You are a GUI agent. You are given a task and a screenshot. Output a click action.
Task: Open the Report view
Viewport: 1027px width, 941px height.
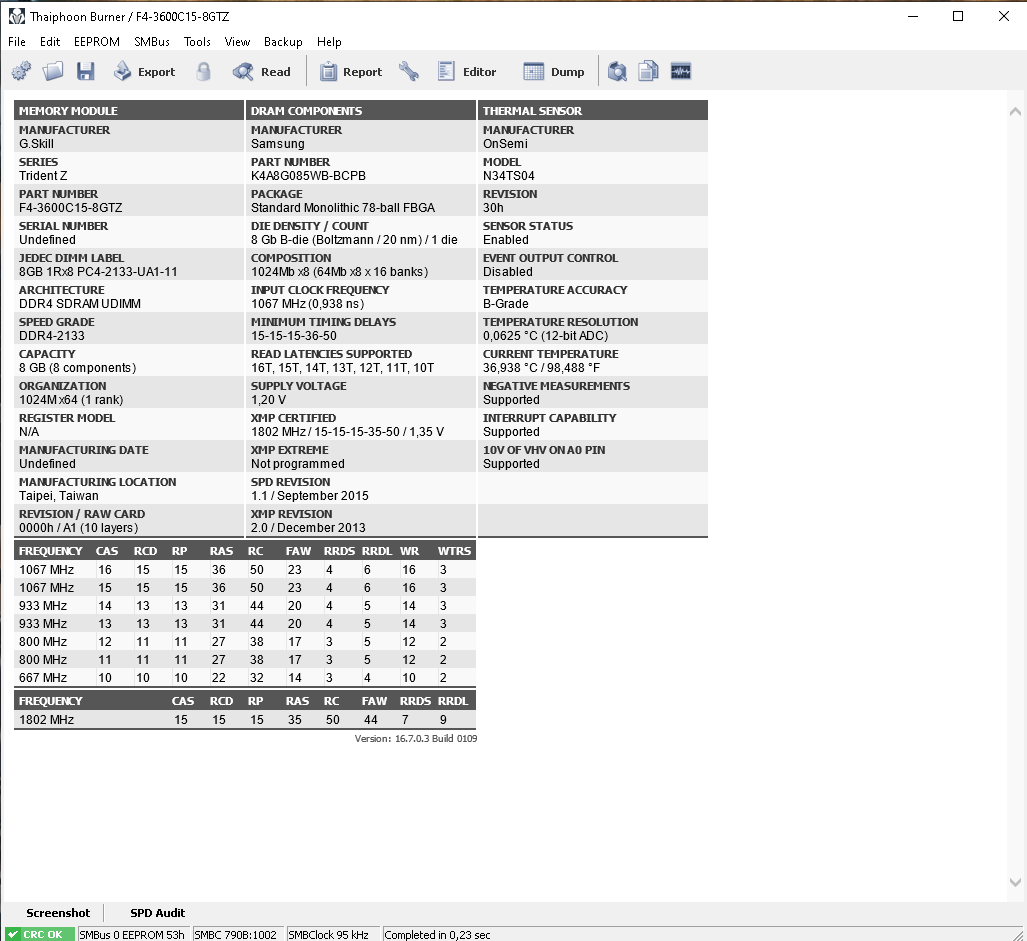pyautogui.click(x=351, y=71)
